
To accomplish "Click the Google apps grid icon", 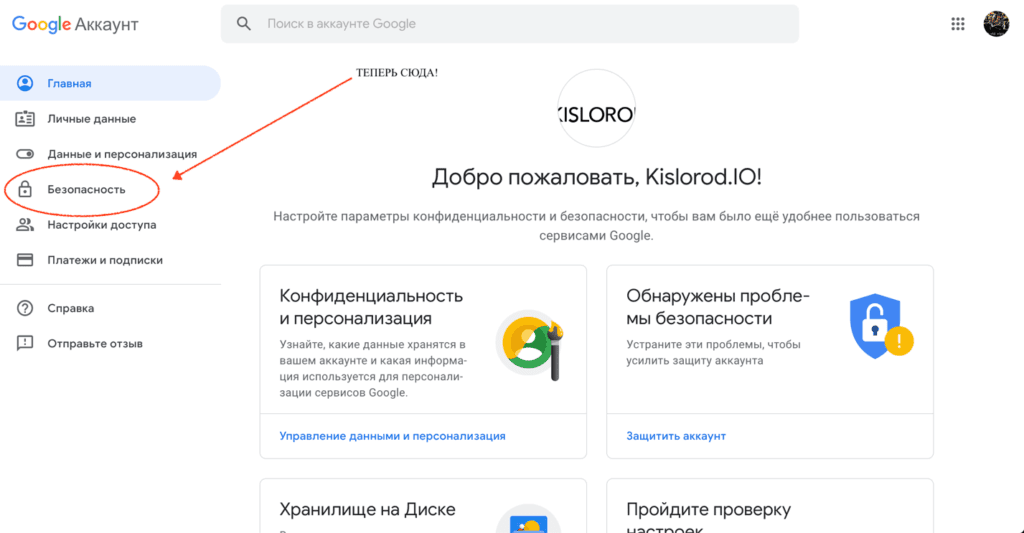I will click(x=957, y=24).
